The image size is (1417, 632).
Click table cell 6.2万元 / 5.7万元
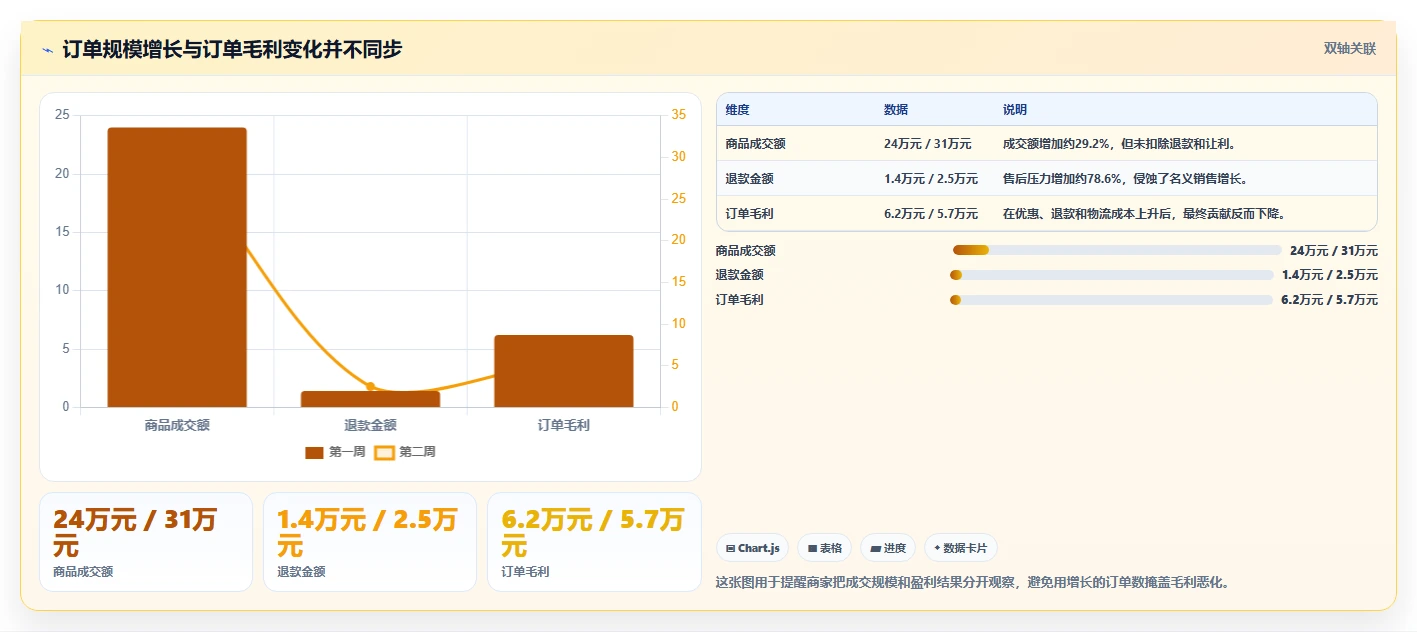pos(931,214)
